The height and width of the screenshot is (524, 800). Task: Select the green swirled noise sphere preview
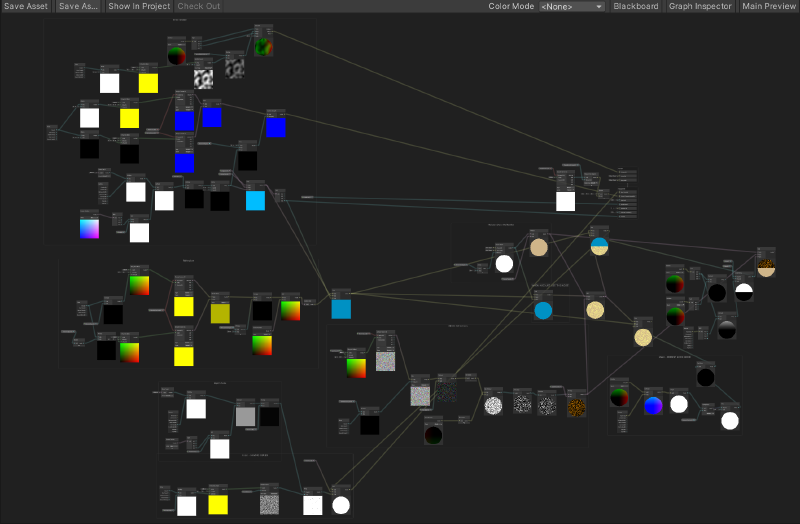263,47
